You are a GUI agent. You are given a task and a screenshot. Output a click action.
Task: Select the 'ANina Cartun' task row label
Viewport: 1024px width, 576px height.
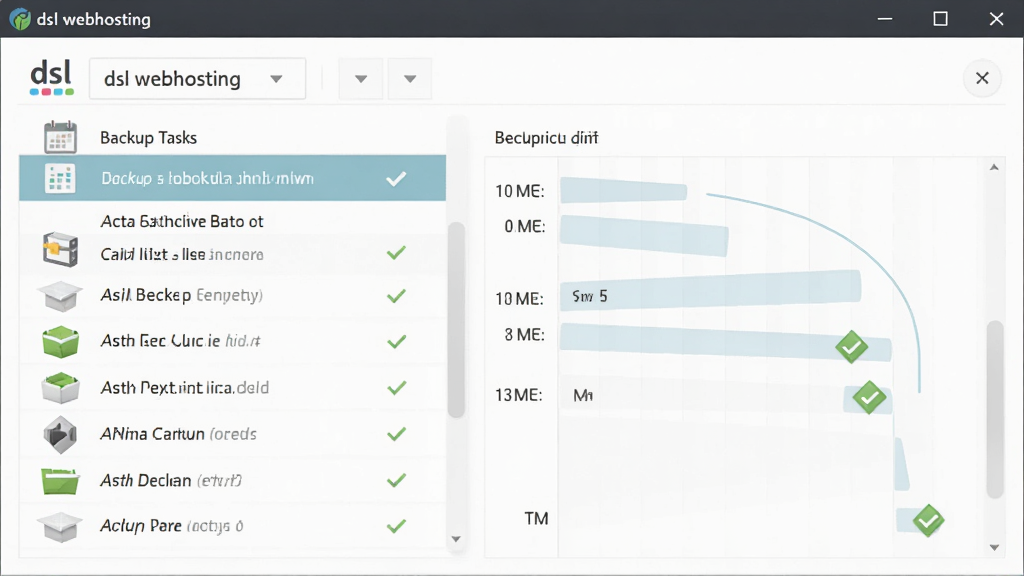178,434
